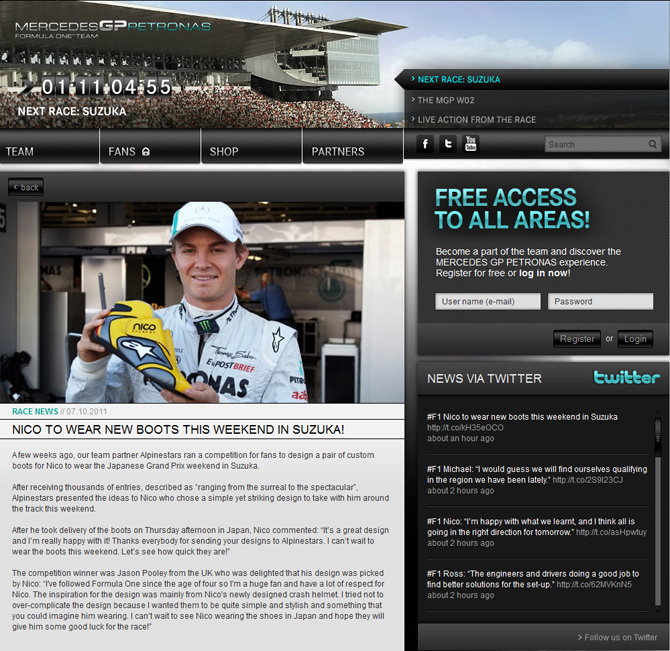
Task: Click the Nico boots article photo
Action: pos(202,302)
